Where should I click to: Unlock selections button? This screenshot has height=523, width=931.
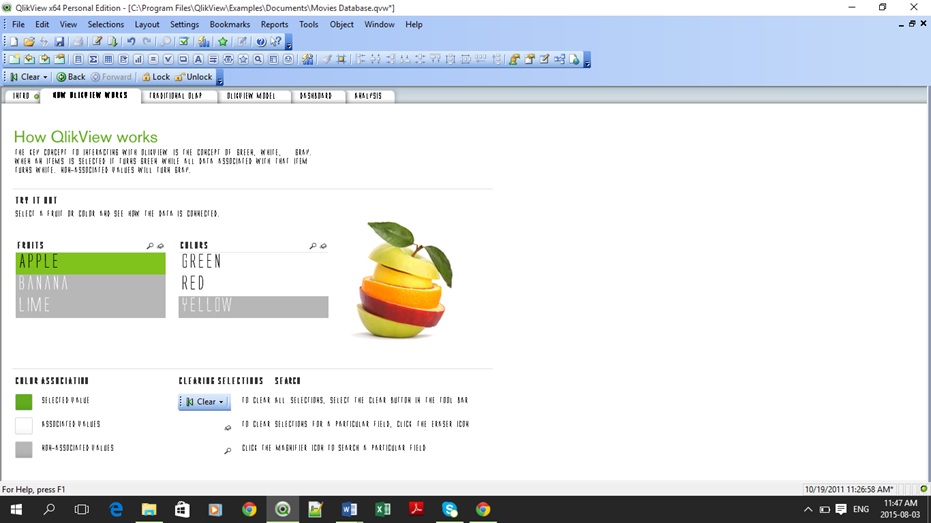[x=194, y=77]
